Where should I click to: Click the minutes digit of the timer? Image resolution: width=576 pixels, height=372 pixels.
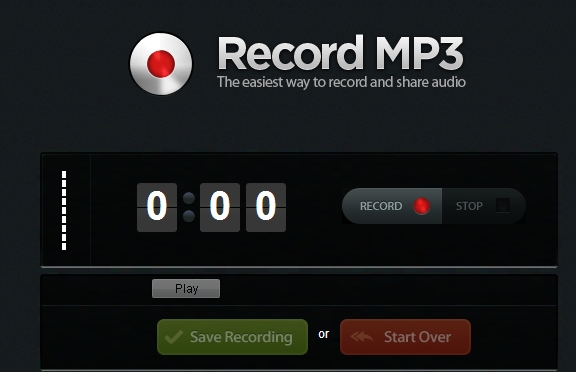(x=157, y=207)
